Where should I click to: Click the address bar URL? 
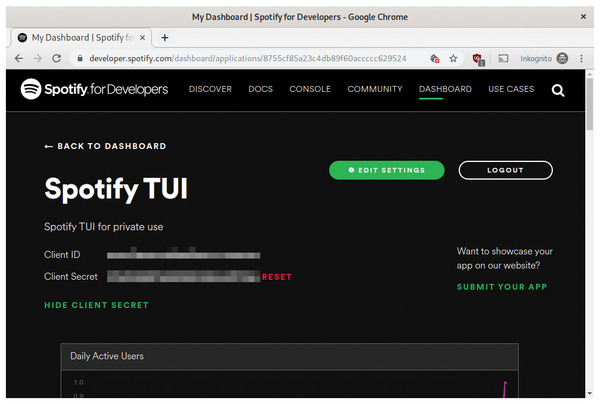[248, 59]
